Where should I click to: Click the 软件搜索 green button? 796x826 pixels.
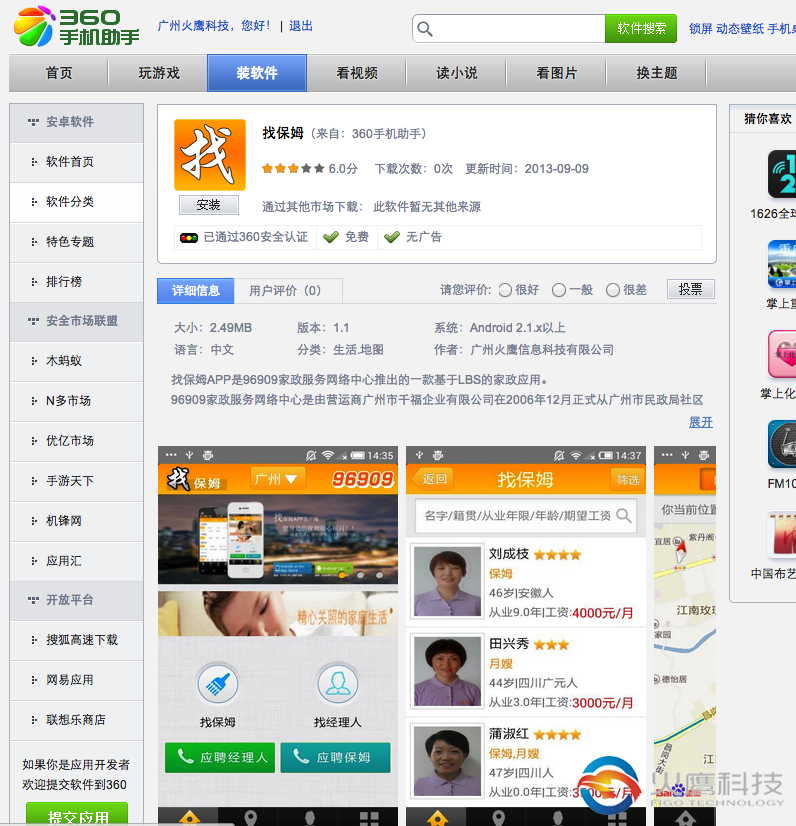click(x=641, y=28)
